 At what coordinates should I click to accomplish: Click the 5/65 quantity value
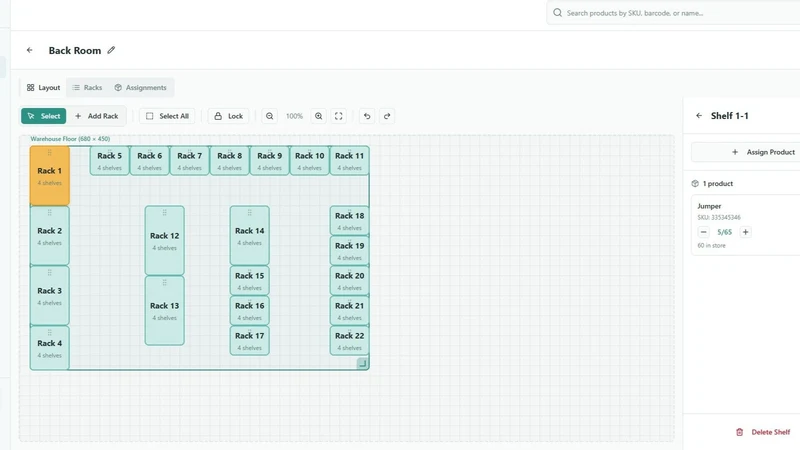pyautogui.click(x=724, y=232)
